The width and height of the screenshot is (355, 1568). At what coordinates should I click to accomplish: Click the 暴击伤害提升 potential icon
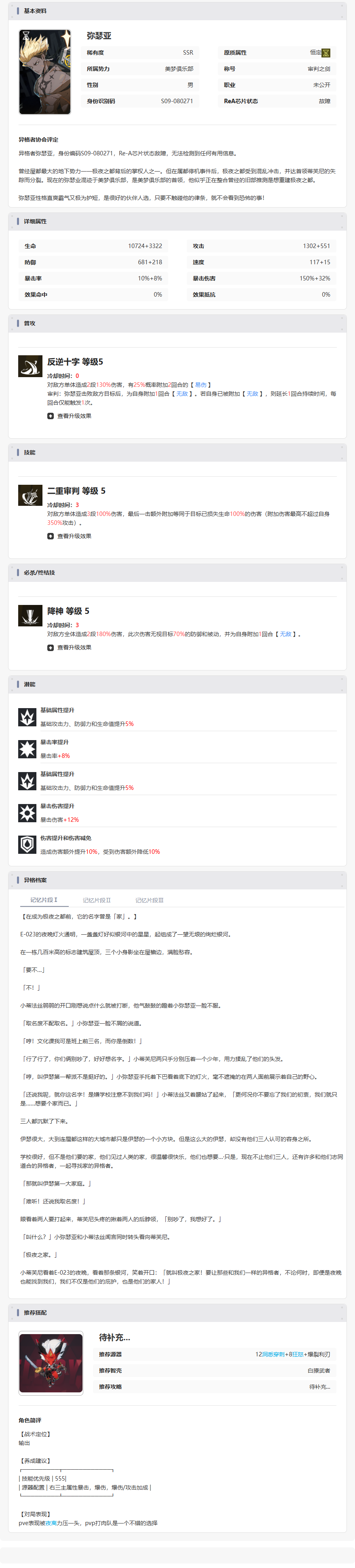[x=27, y=813]
